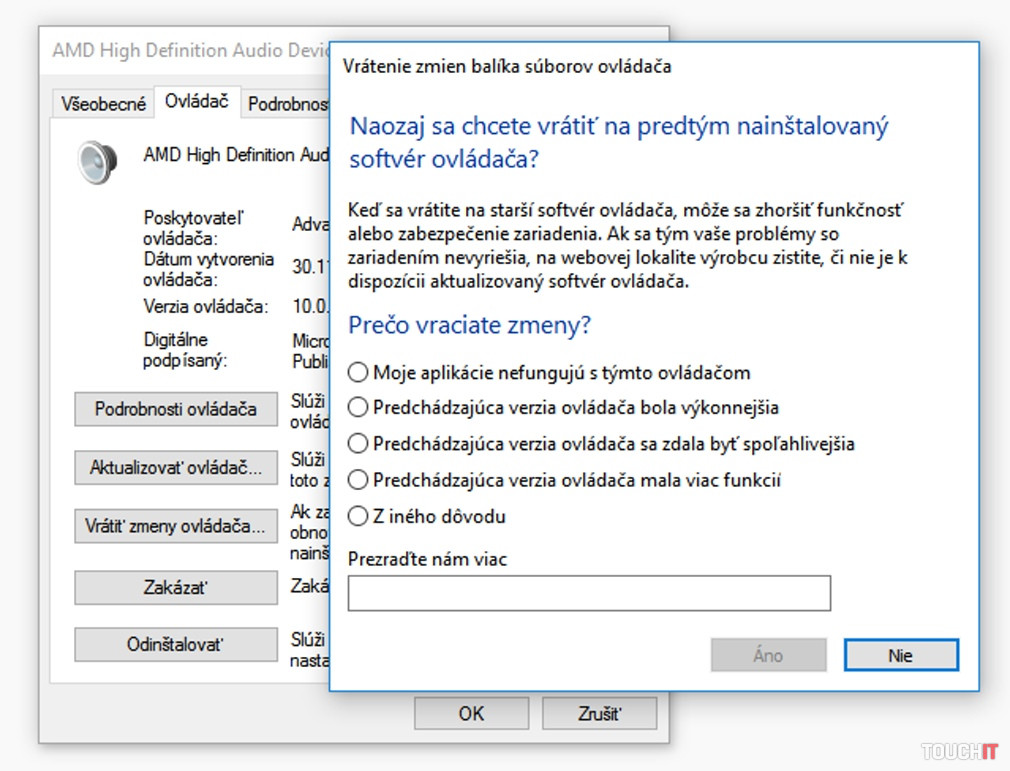Decline the rollback with the Nie button

[x=900, y=656]
